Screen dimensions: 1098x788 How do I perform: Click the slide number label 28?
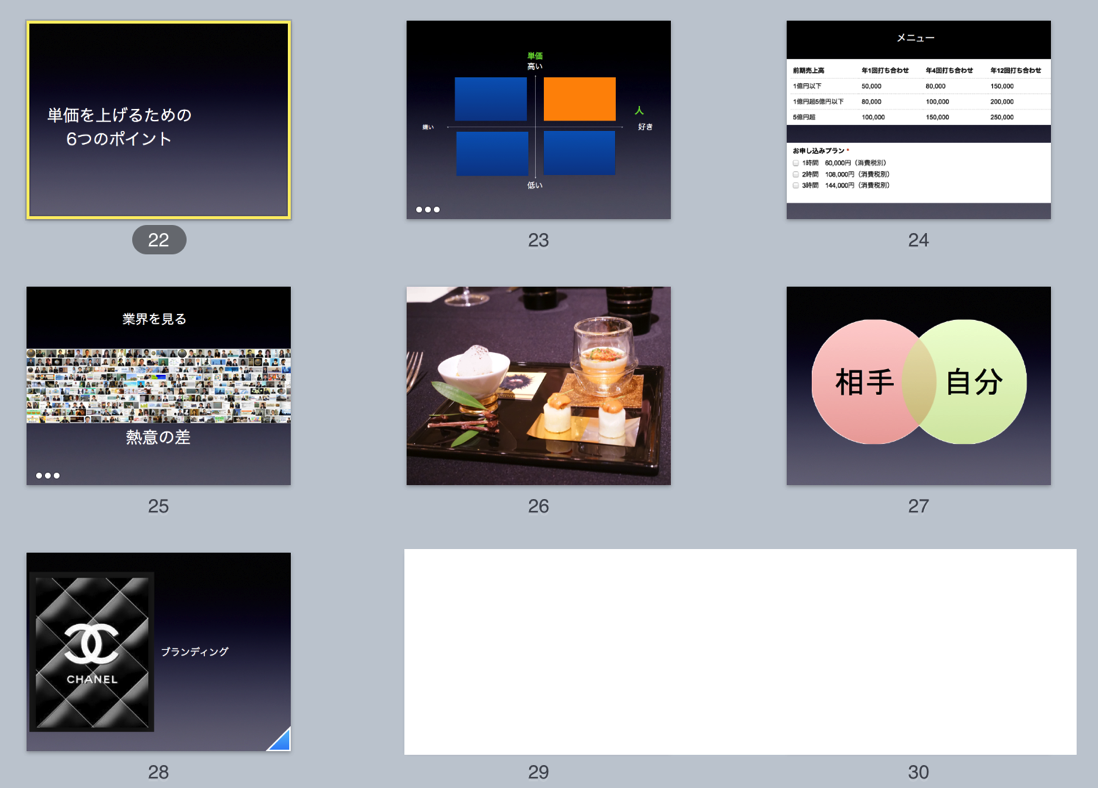click(158, 772)
